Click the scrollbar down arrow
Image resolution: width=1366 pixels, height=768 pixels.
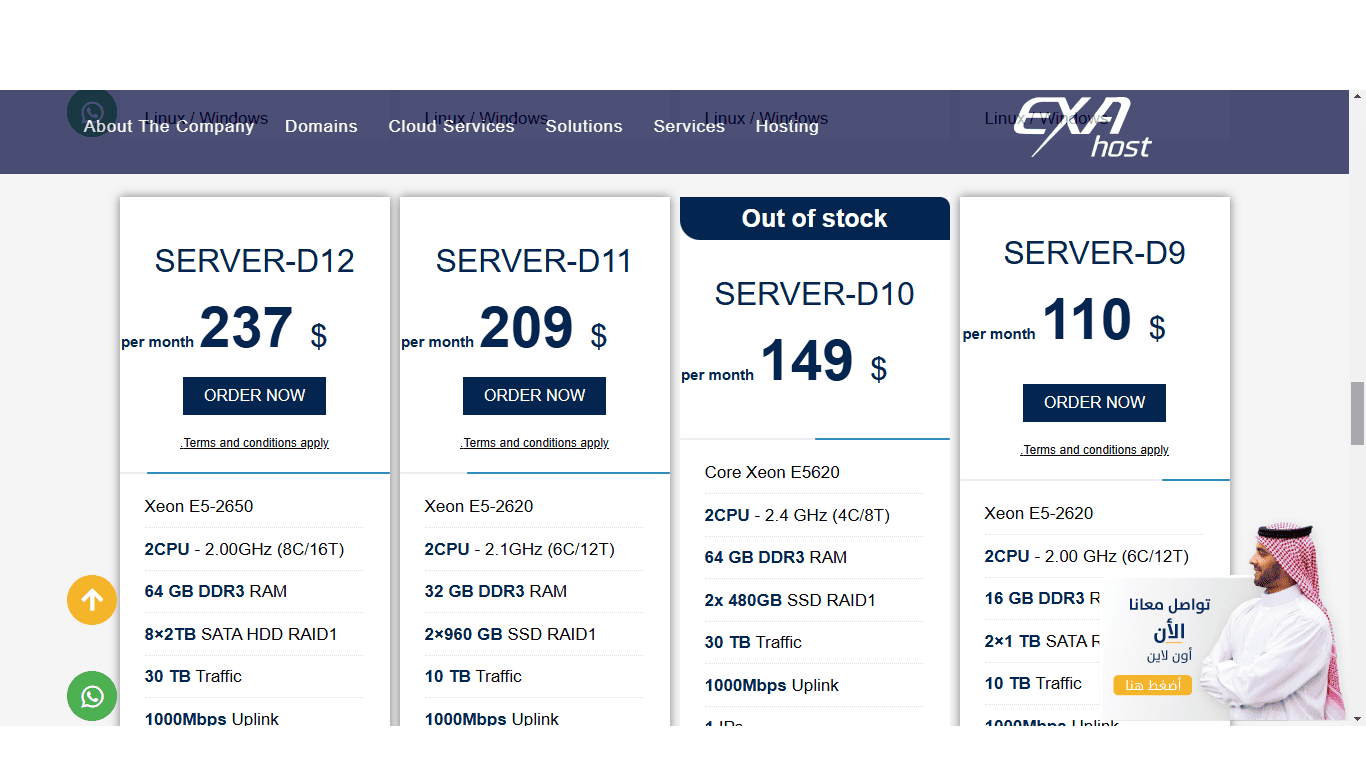pos(1357,718)
